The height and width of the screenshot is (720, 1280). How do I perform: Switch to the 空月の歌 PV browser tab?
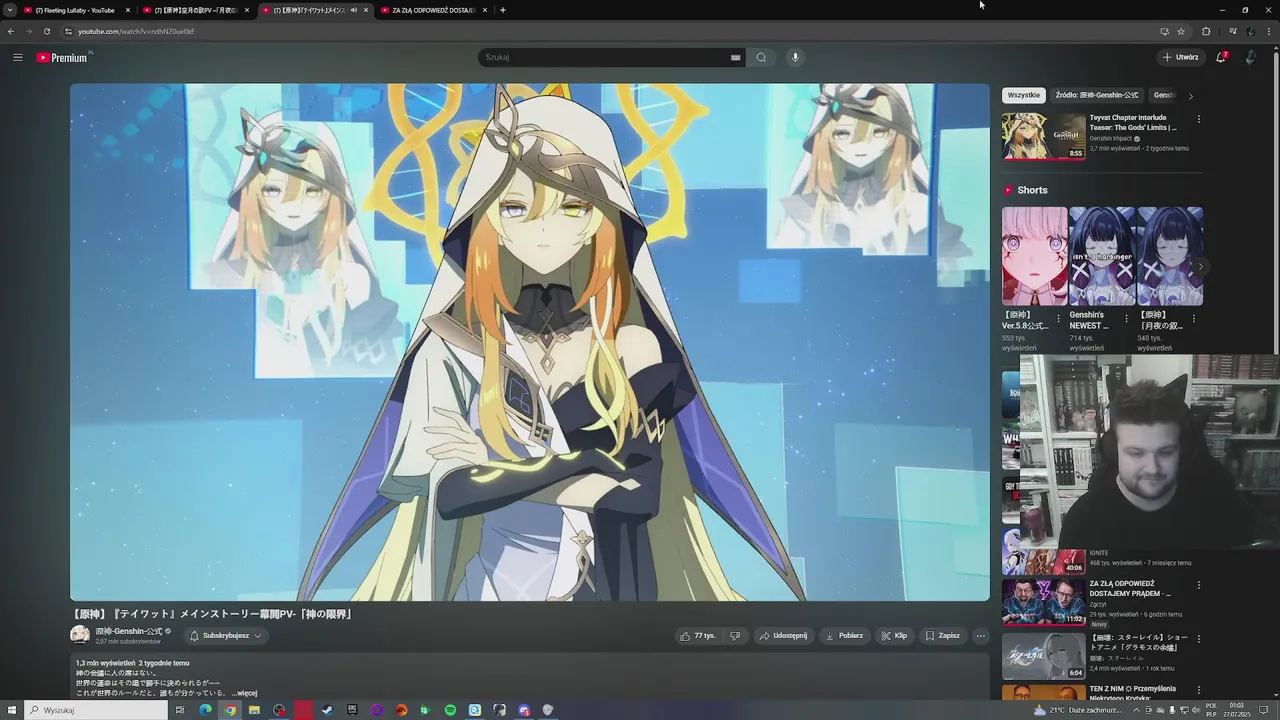coord(195,10)
